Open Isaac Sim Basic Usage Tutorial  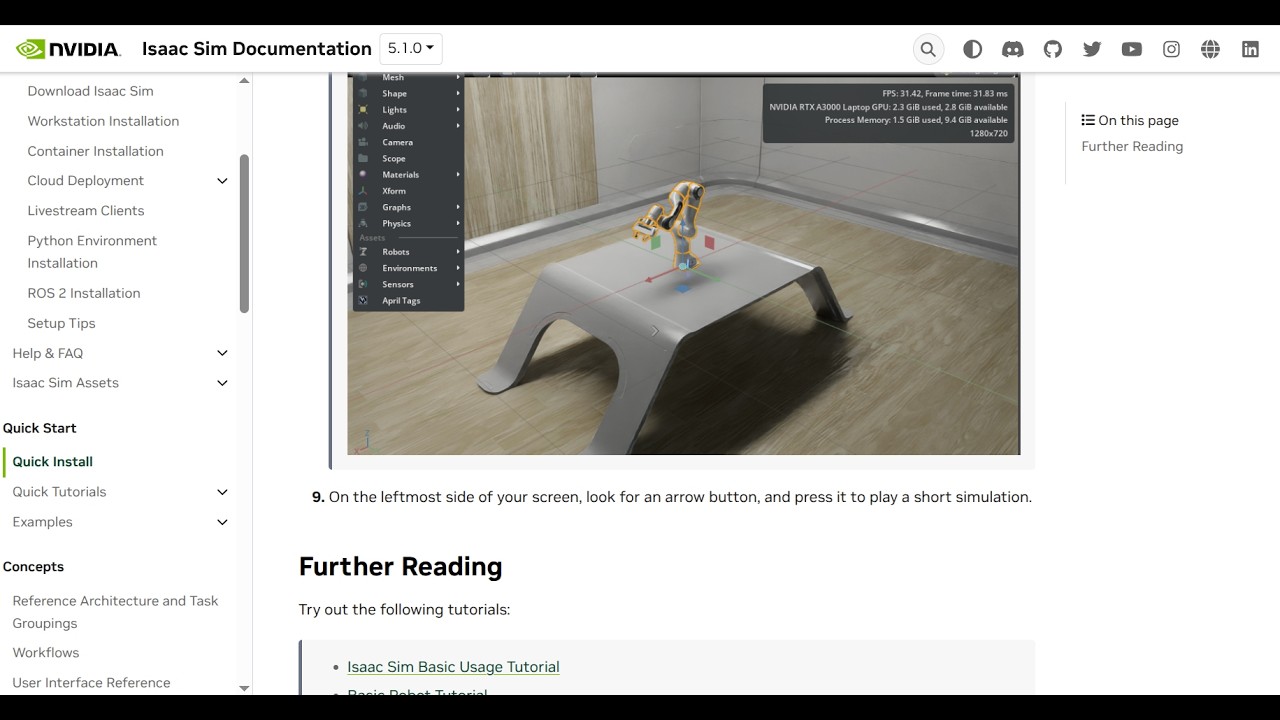[x=453, y=667]
